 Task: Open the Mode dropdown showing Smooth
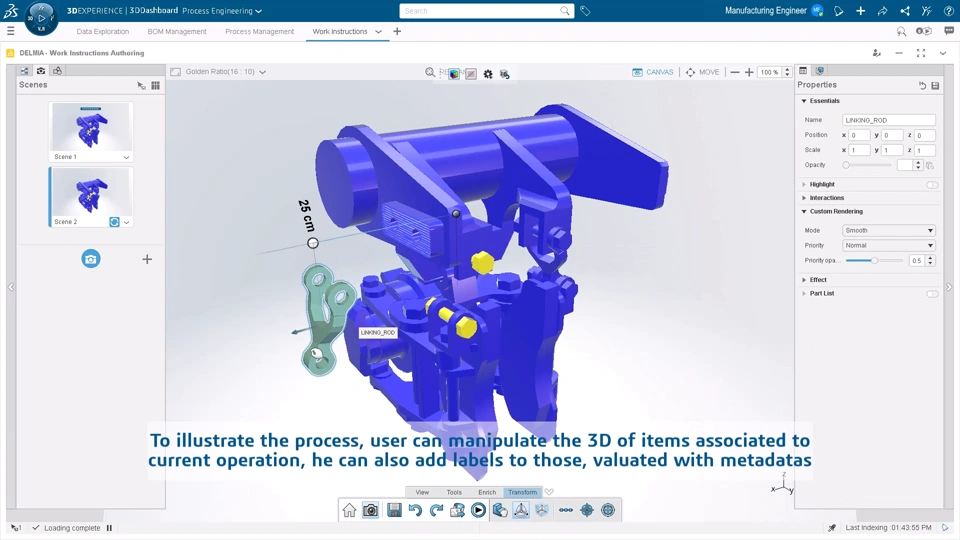click(x=888, y=231)
